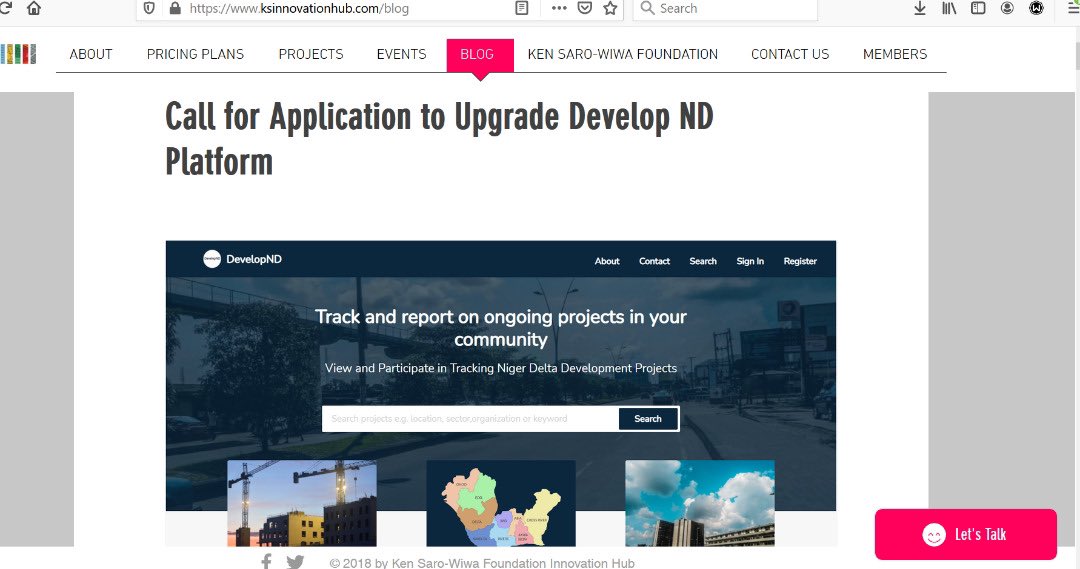Click the dark Search button
Screen dimensions: 1080x569
(x=648, y=419)
